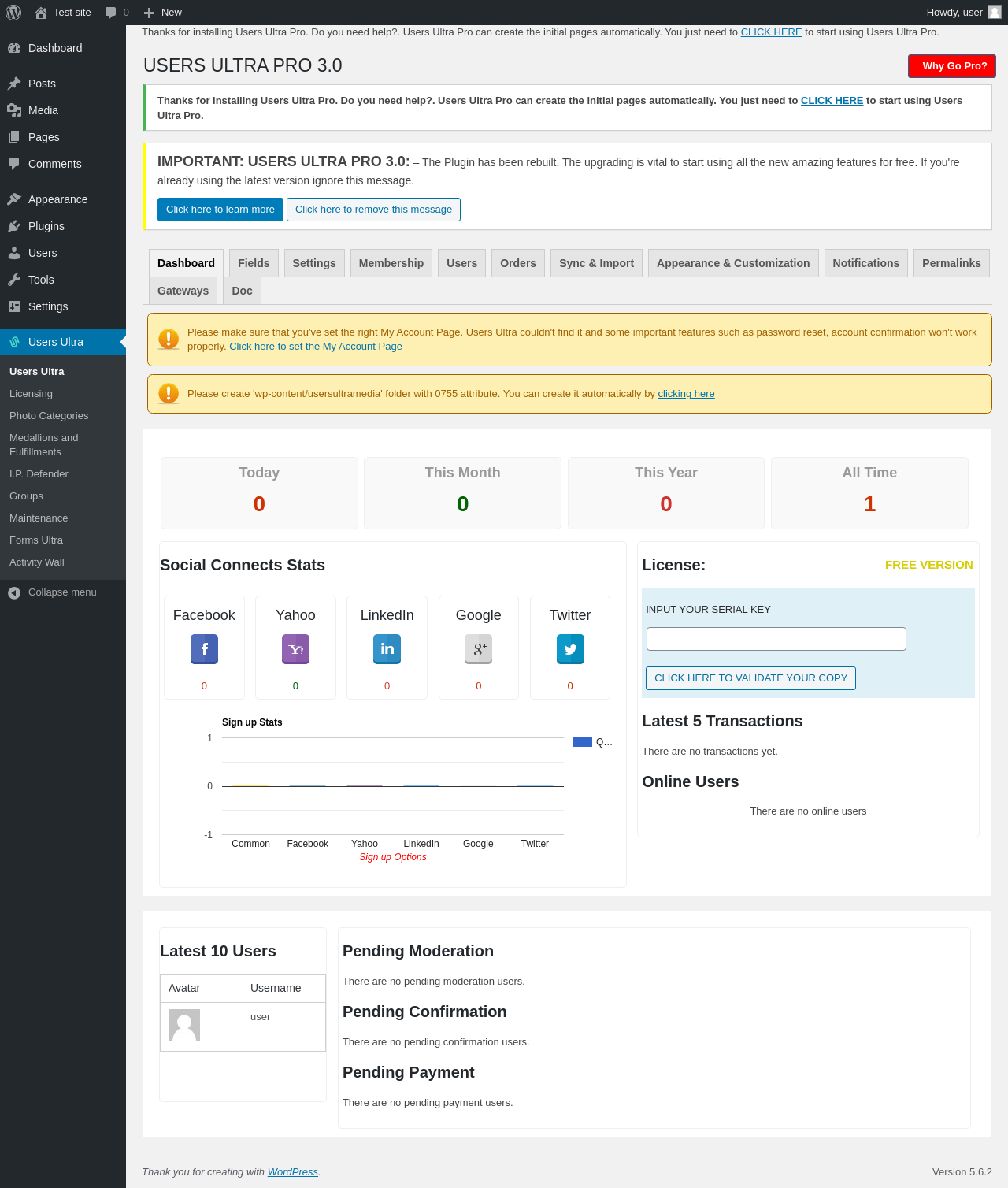The width and height of the screenshot is (1008, 1188).
Task: Open the Gateways tab
Action: click(183, 291)
